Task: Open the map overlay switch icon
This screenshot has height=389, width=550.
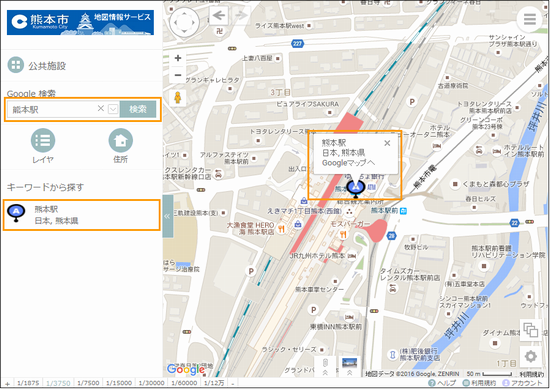Action: pyautogui.click(x=531, y=330)
